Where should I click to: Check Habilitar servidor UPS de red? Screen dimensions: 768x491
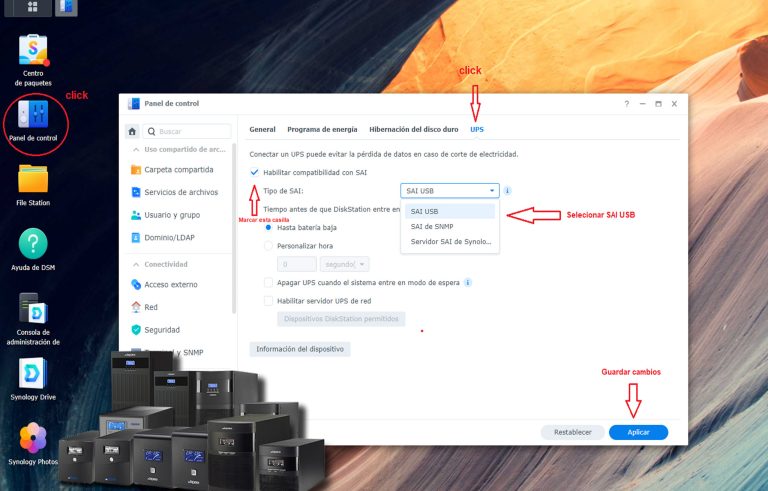pyautogui.click(x=268, y=300)
